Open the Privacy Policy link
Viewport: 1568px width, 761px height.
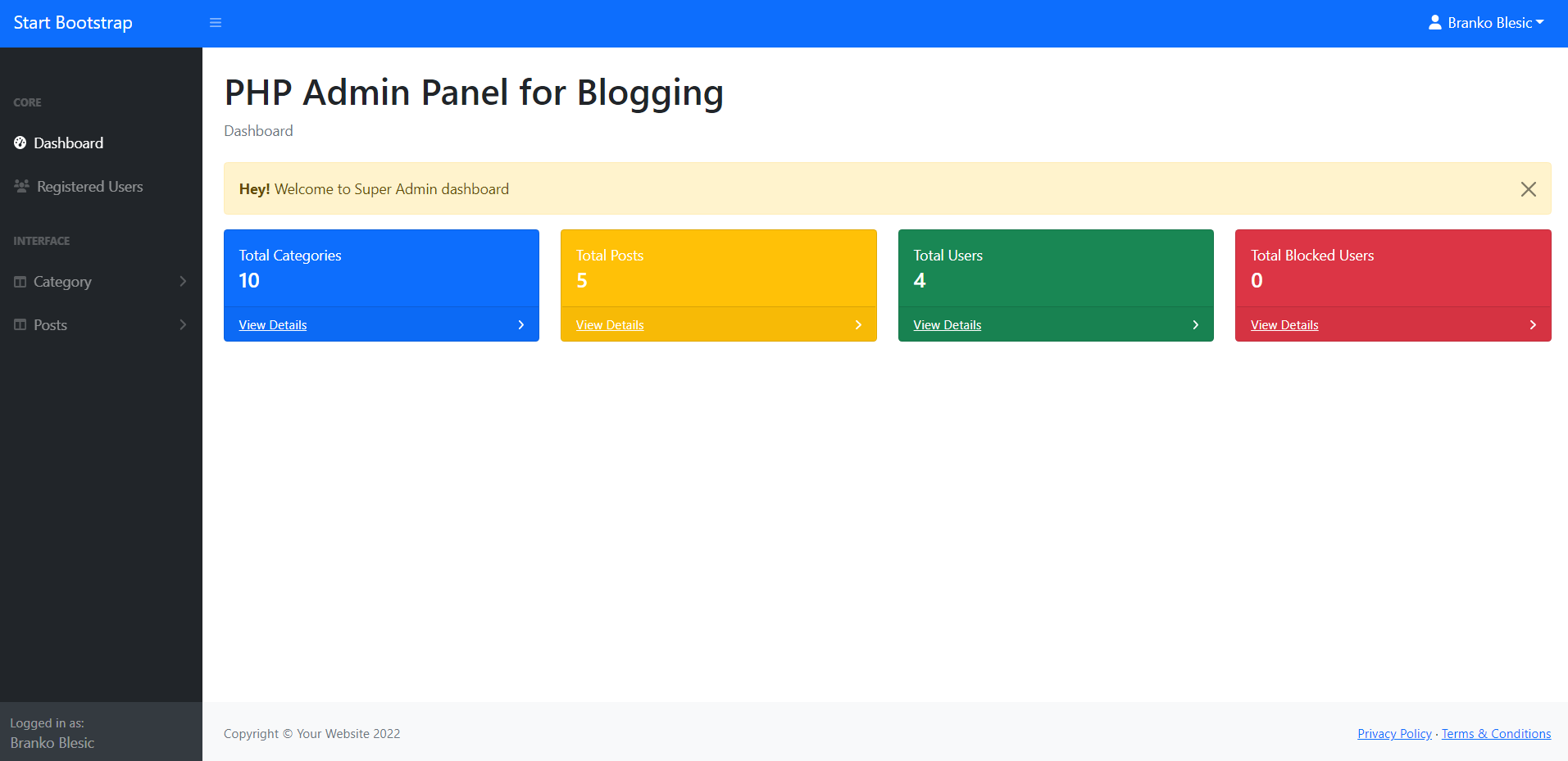[x=1393, y=733]
